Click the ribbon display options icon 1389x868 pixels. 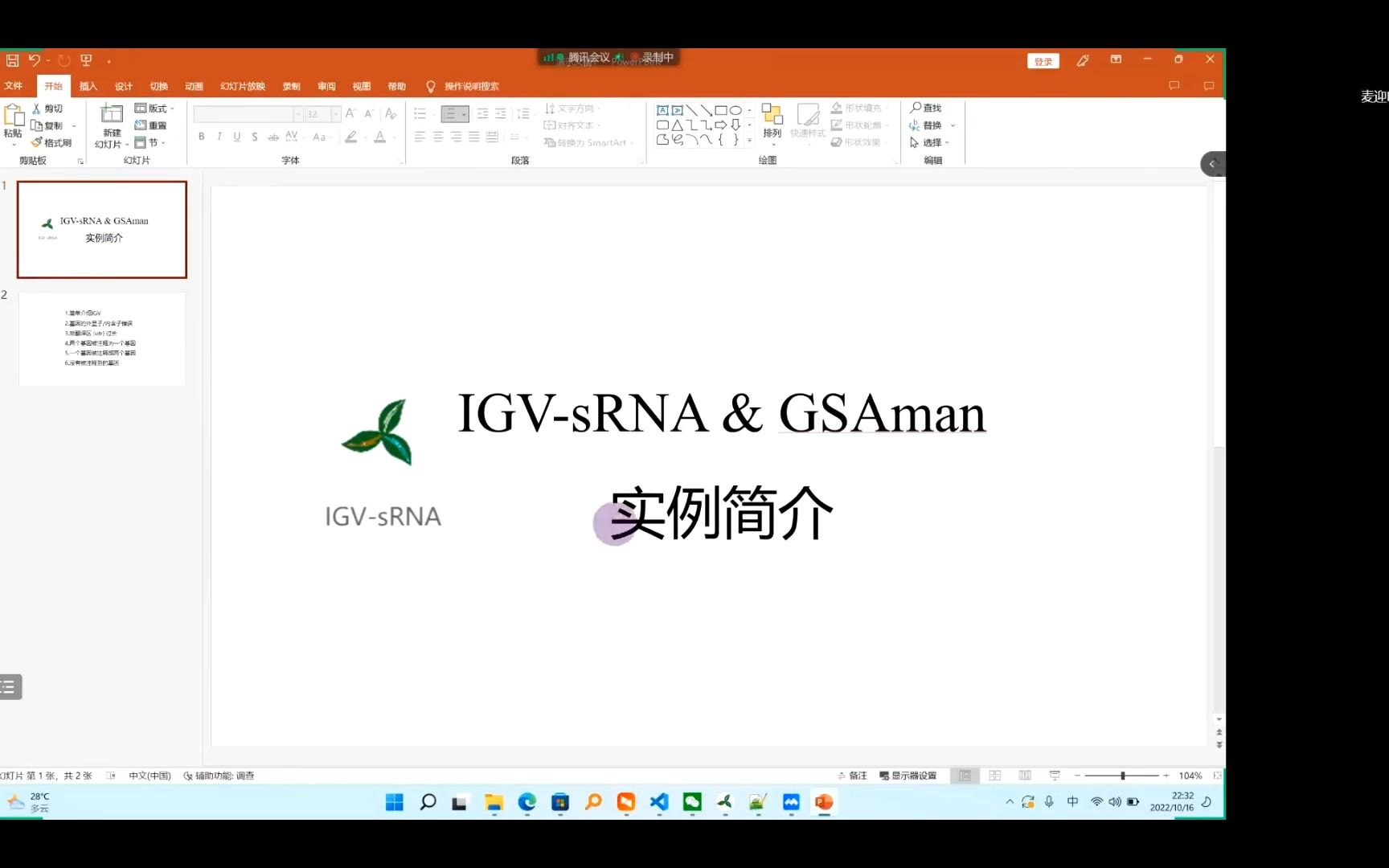[x=1116, y=59]
